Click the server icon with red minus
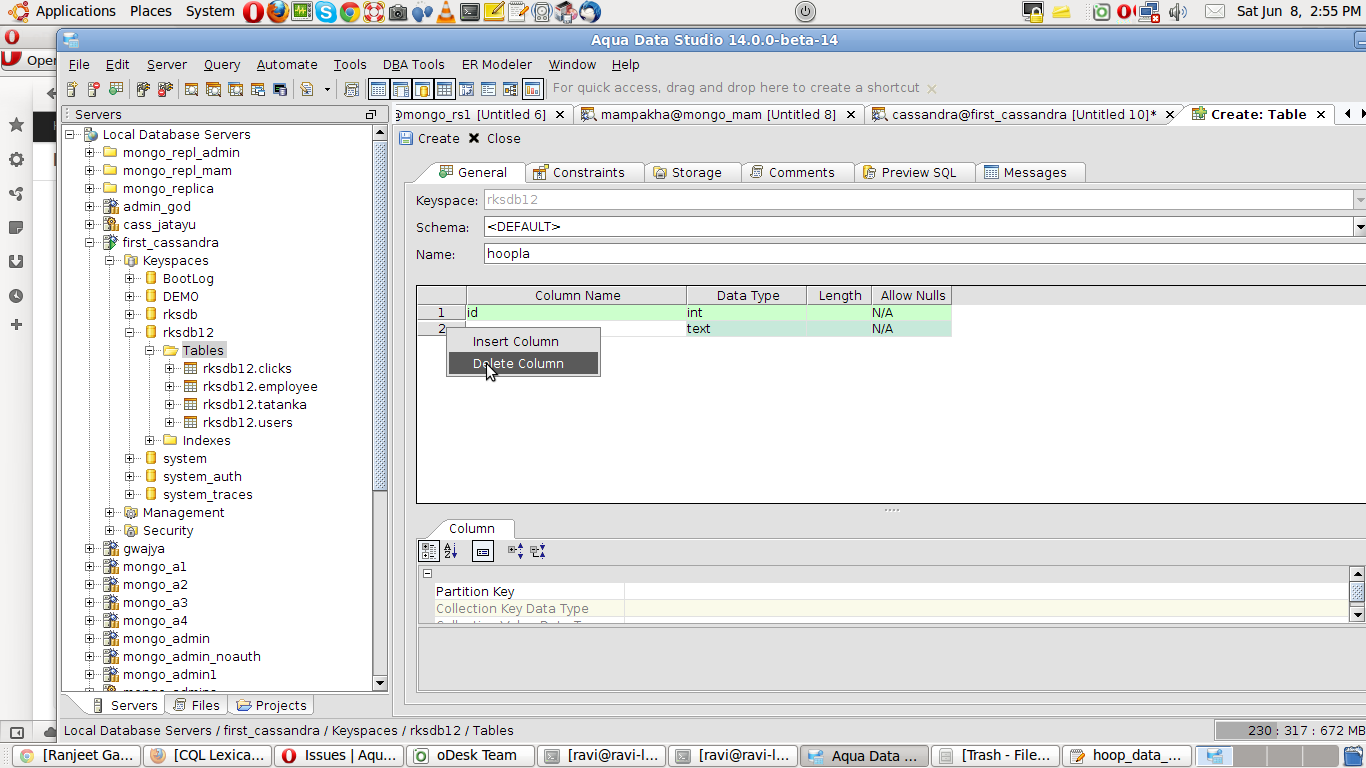This screenshot has height=768, width=1366. coord(94,89)
